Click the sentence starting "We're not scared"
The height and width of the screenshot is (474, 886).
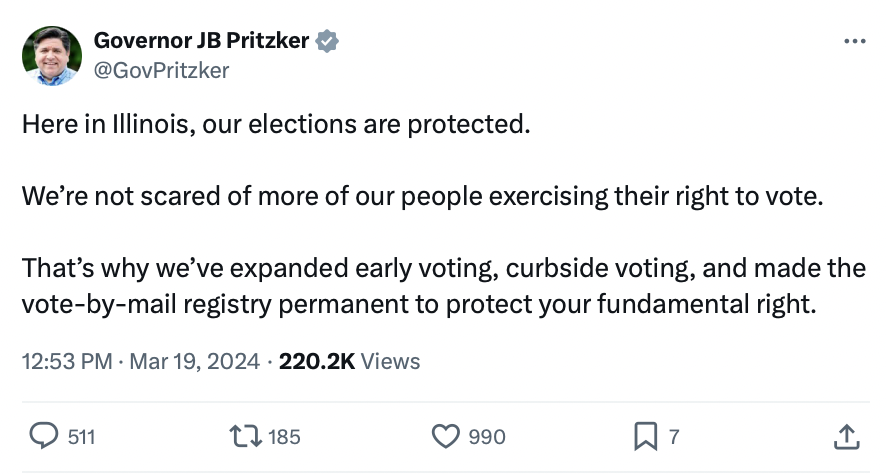pyautogui.click(x=421, y=197)
